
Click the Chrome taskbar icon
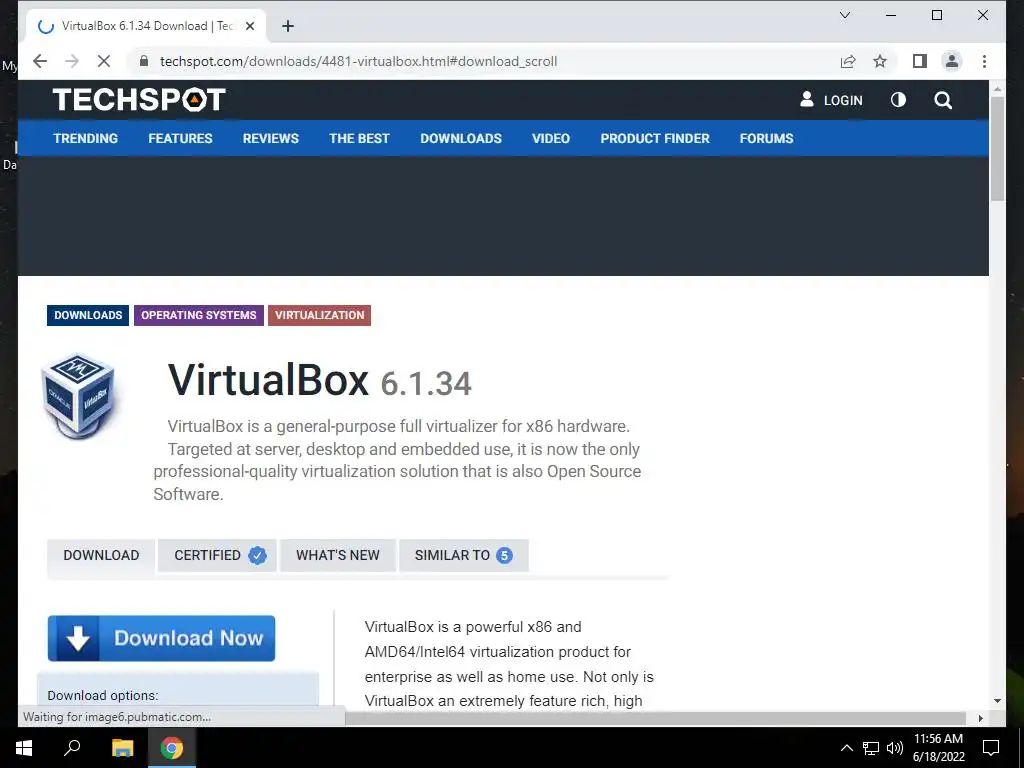coord(172,748)
